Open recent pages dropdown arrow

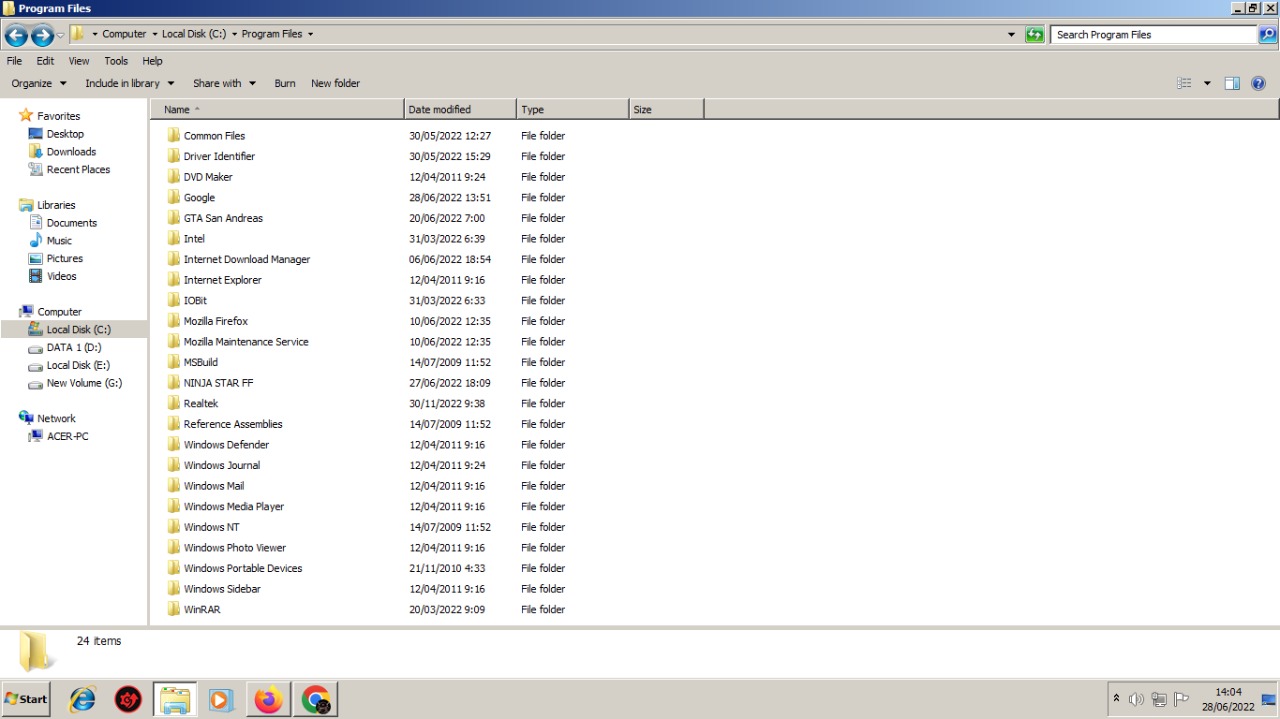[61, 36]
